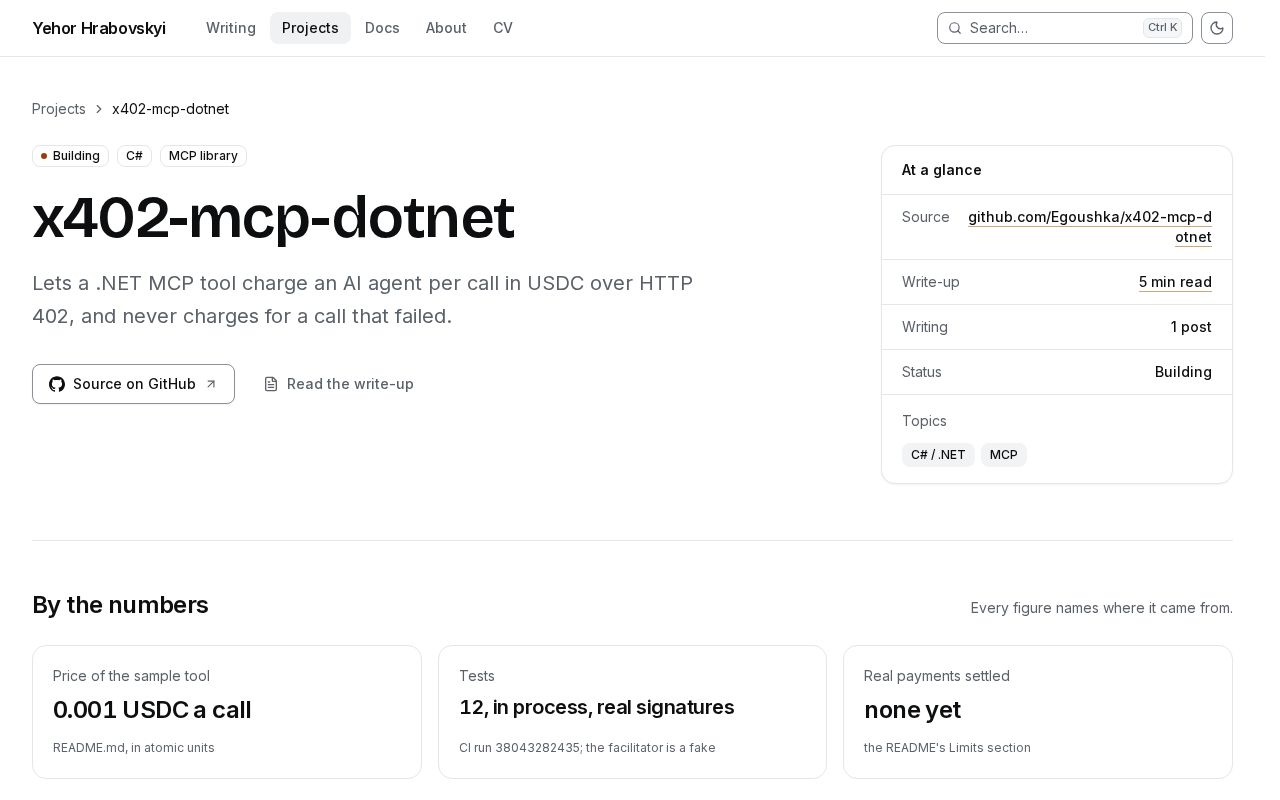
Task: Toggle dark mode with the moon icon
Action: tap(1217, 28)
